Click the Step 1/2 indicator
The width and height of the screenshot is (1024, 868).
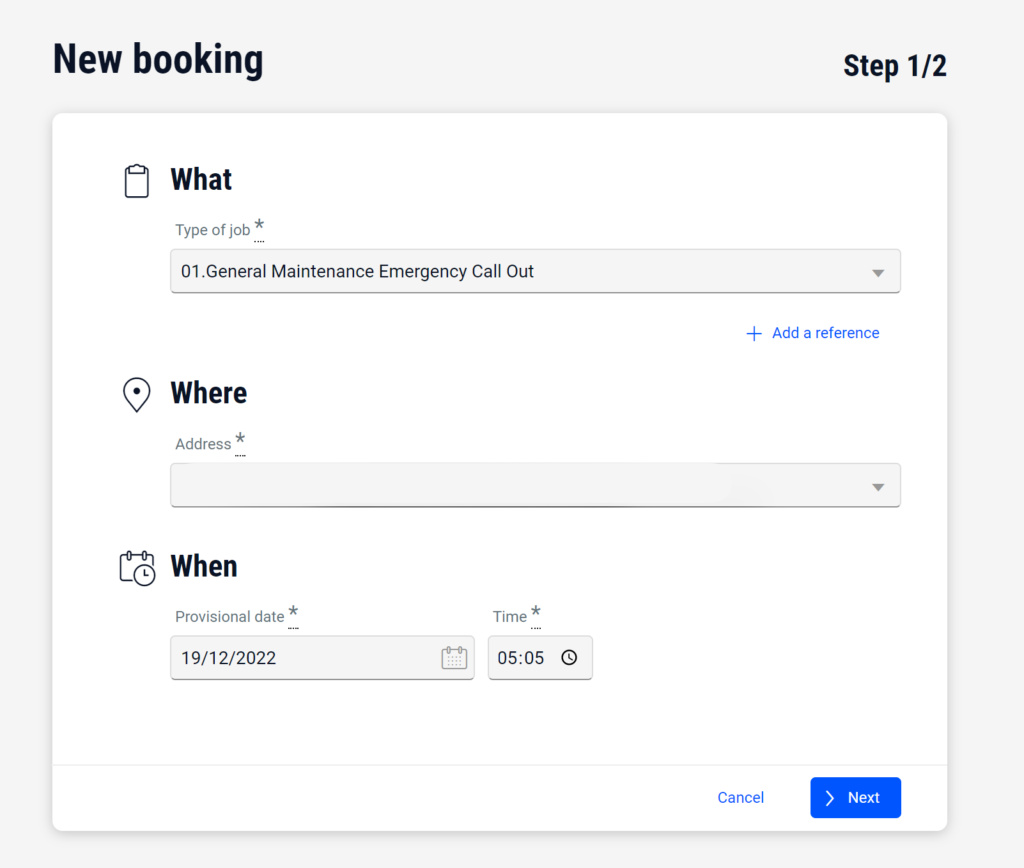pyautogui.click(x=894, y=66)
